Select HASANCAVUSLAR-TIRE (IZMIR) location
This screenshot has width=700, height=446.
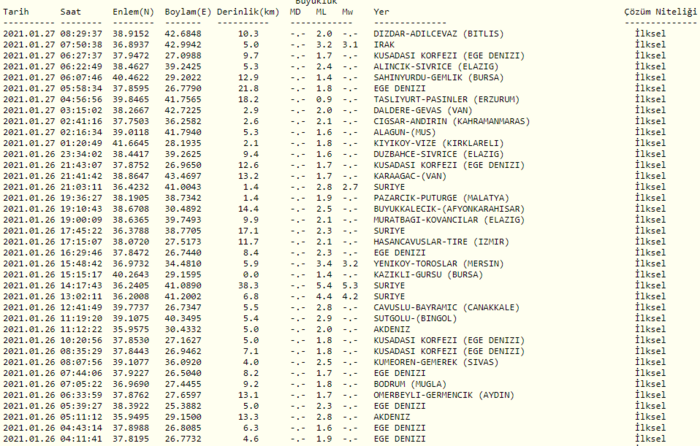pyautogui.click(x=441, y=242)
